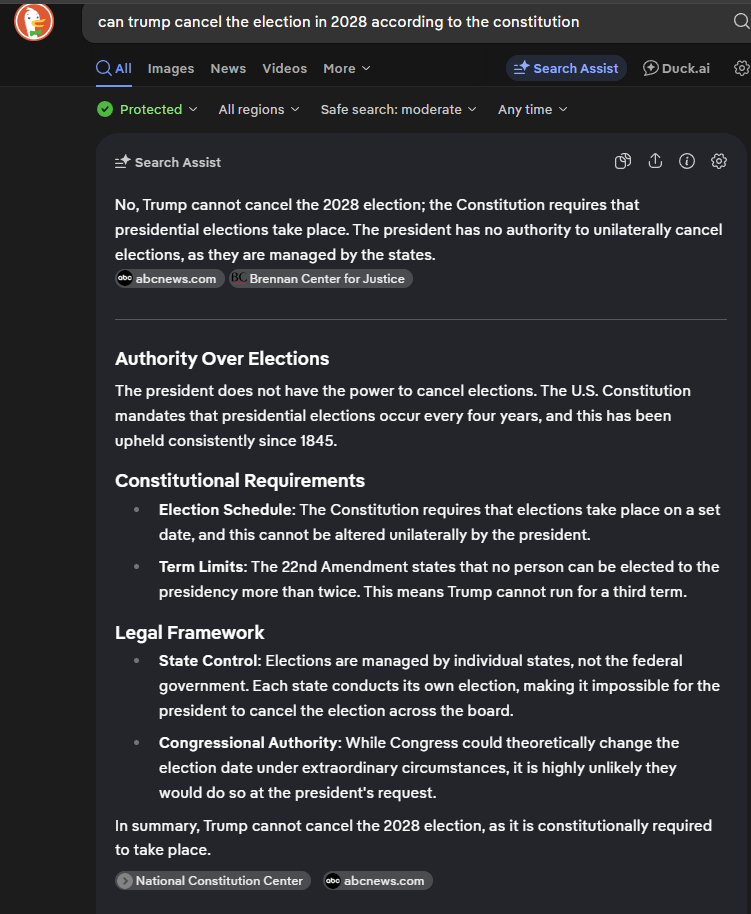Share the Search Assist answer

pyautogui.click(x=655, y=162)
